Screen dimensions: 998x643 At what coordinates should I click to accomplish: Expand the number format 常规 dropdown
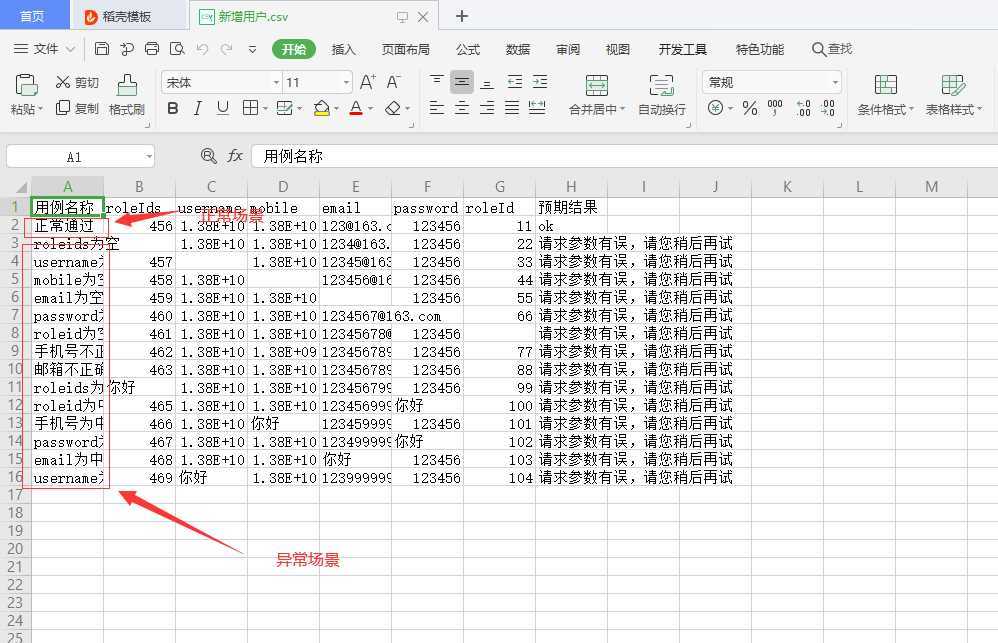coord(834,83)
